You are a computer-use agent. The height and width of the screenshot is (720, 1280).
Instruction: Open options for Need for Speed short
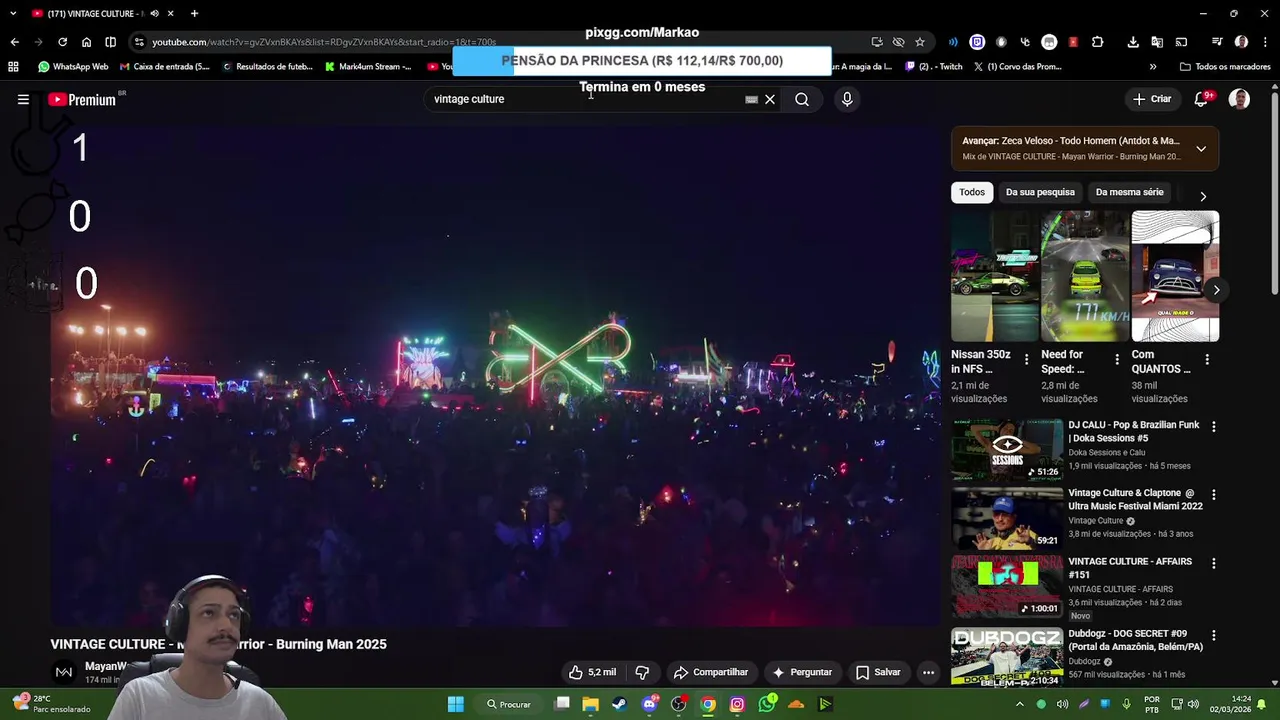pos(1117,360)
